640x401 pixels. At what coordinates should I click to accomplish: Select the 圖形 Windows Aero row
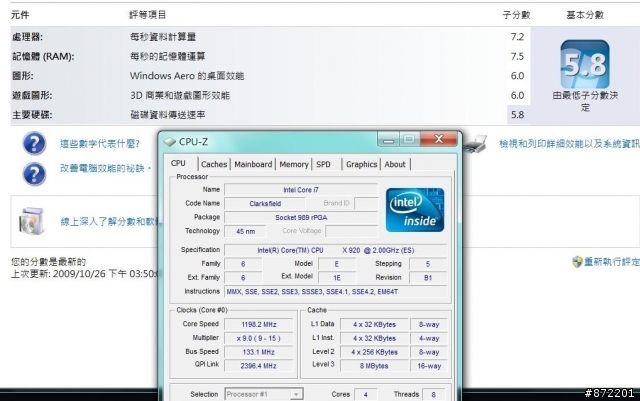(270, 76)
